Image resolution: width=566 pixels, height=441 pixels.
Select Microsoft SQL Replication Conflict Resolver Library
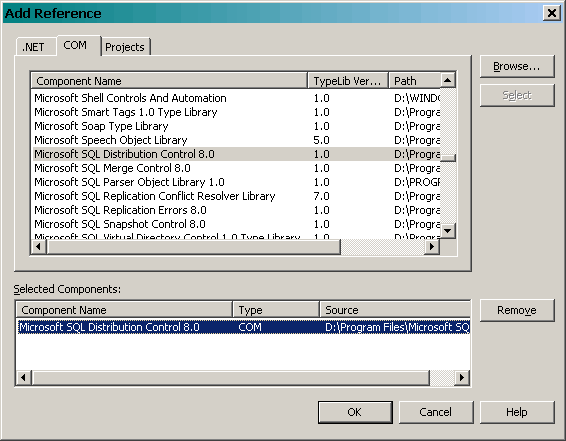click(236, 196)
